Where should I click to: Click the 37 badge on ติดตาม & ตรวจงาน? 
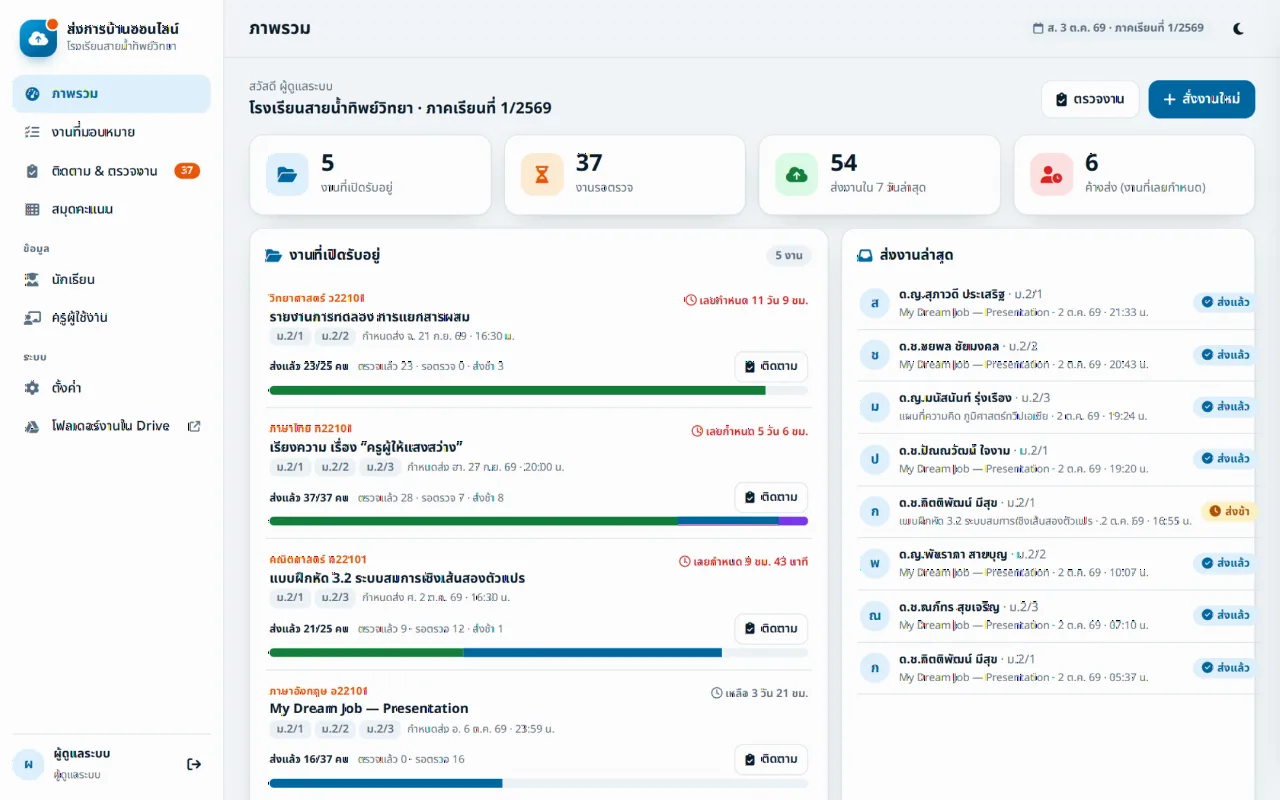click(x=187, y=171)
